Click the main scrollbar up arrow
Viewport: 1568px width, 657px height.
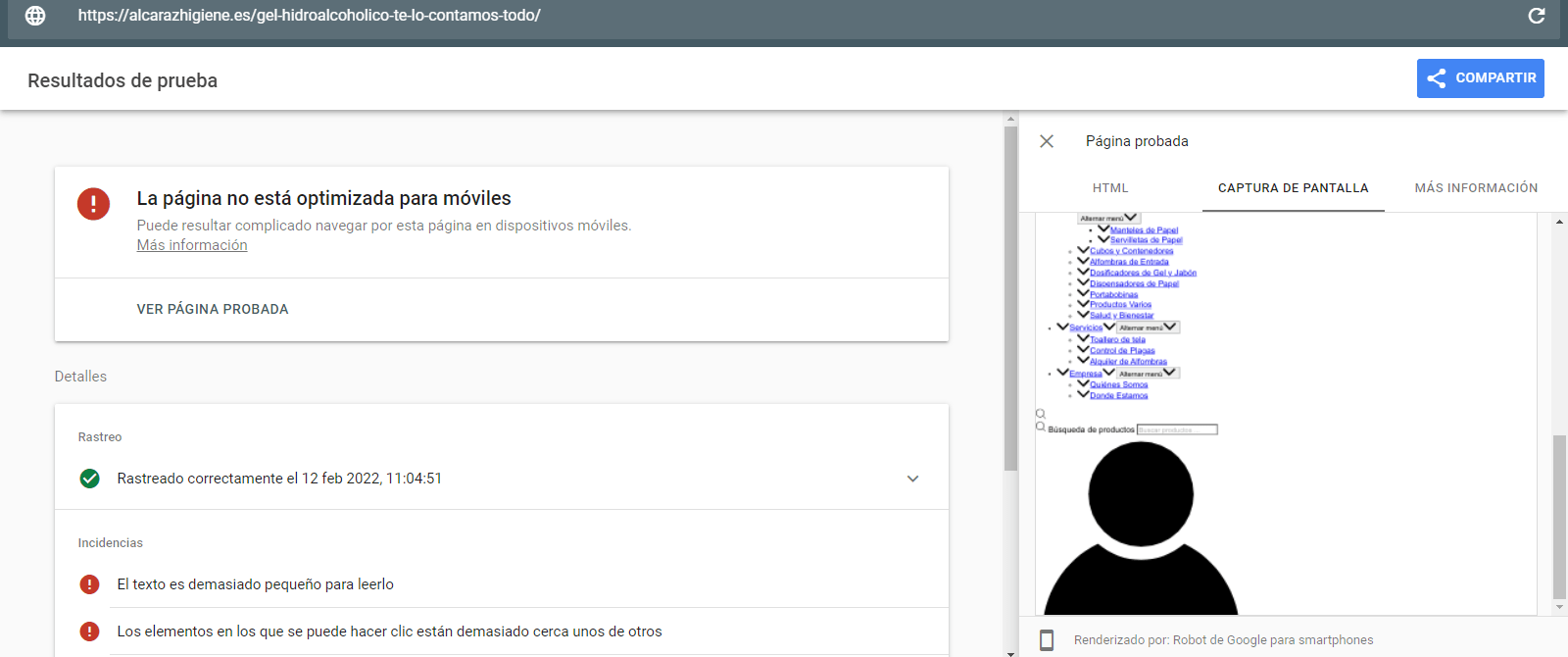[x=1011, y=119]
